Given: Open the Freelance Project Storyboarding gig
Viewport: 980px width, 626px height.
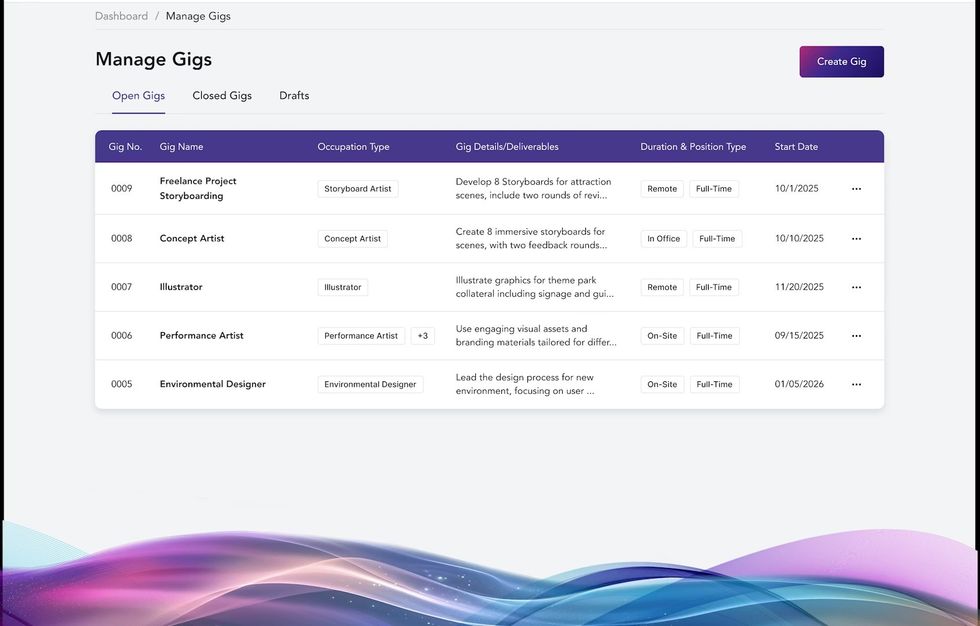Looking at the screenshot, I should [198, 188].
